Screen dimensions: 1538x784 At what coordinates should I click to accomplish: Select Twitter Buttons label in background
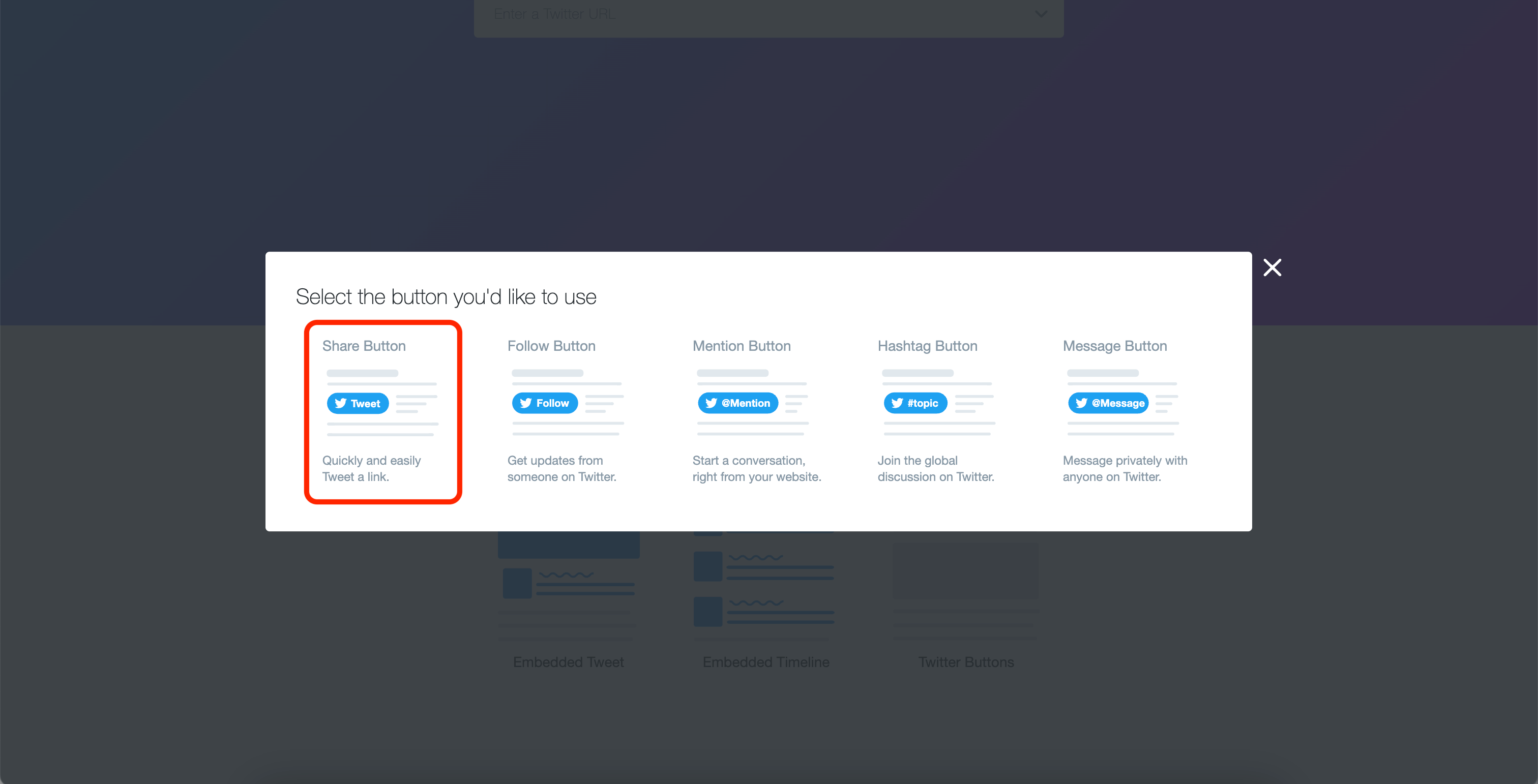[966, 662]
